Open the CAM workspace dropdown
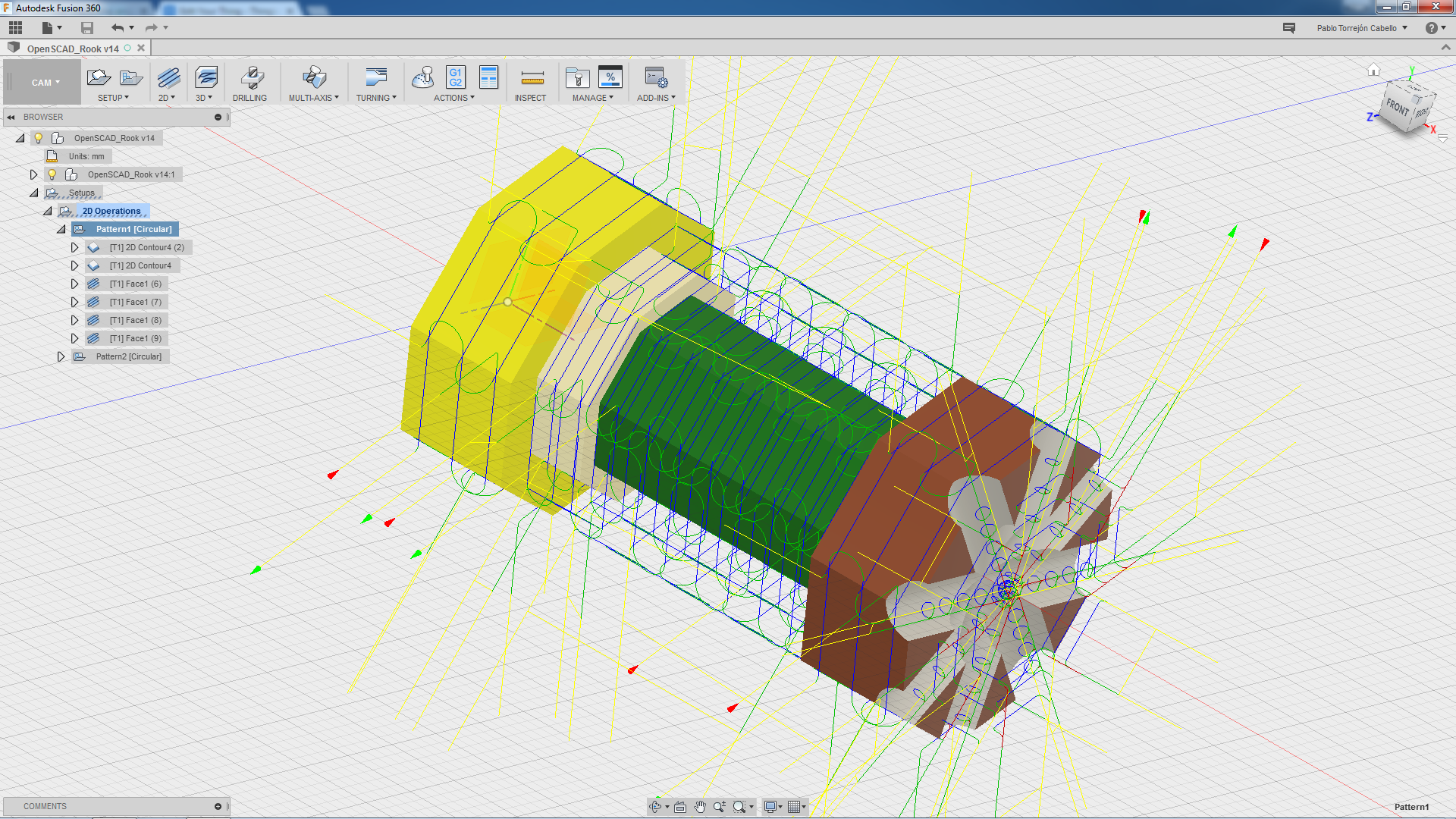 pyautogui.click(x=44, y=83)
